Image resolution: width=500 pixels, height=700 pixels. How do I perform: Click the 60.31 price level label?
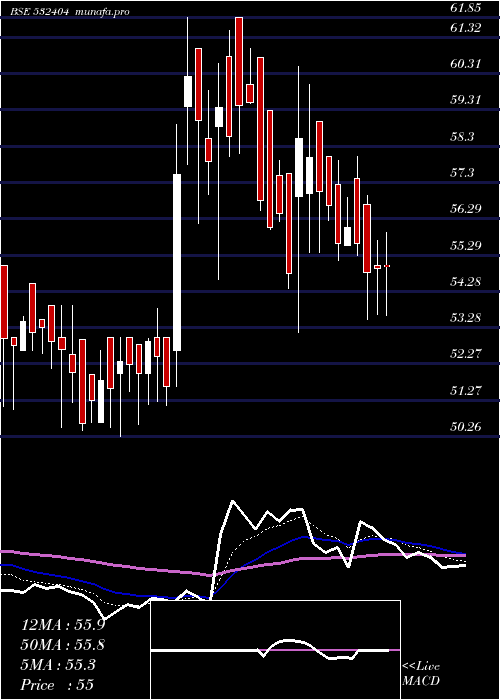click(465, 64)
